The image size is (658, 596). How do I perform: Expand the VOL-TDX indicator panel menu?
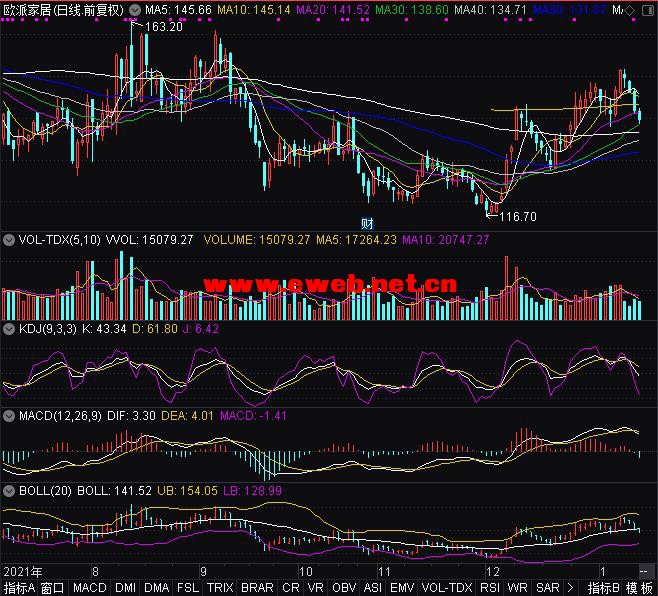[x=9, y=239]
